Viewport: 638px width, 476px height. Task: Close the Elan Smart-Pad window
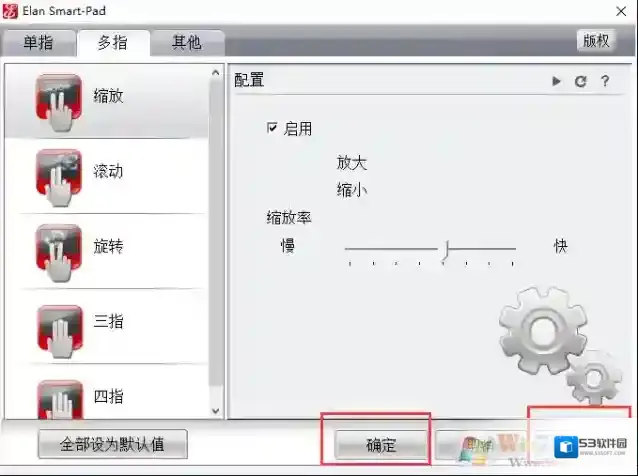point(621,11)
